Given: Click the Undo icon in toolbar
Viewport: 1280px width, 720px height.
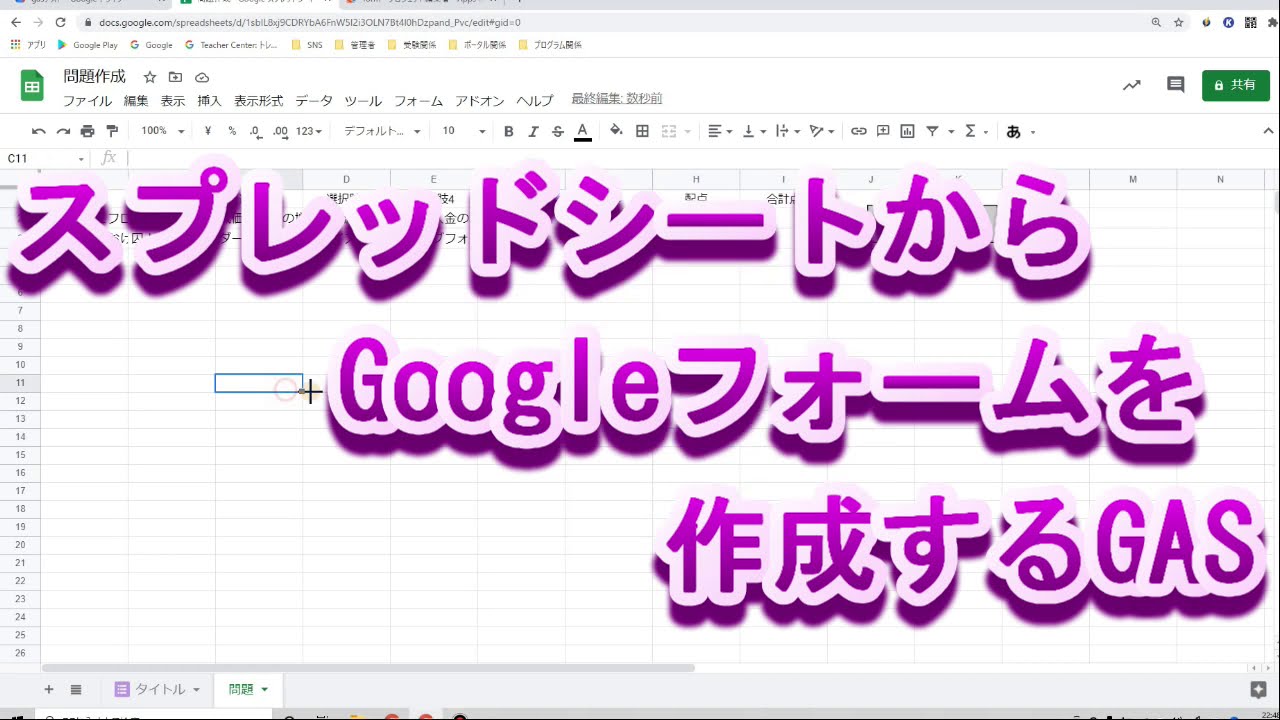Looking at the screenshot, I should (x=39, y=131).
